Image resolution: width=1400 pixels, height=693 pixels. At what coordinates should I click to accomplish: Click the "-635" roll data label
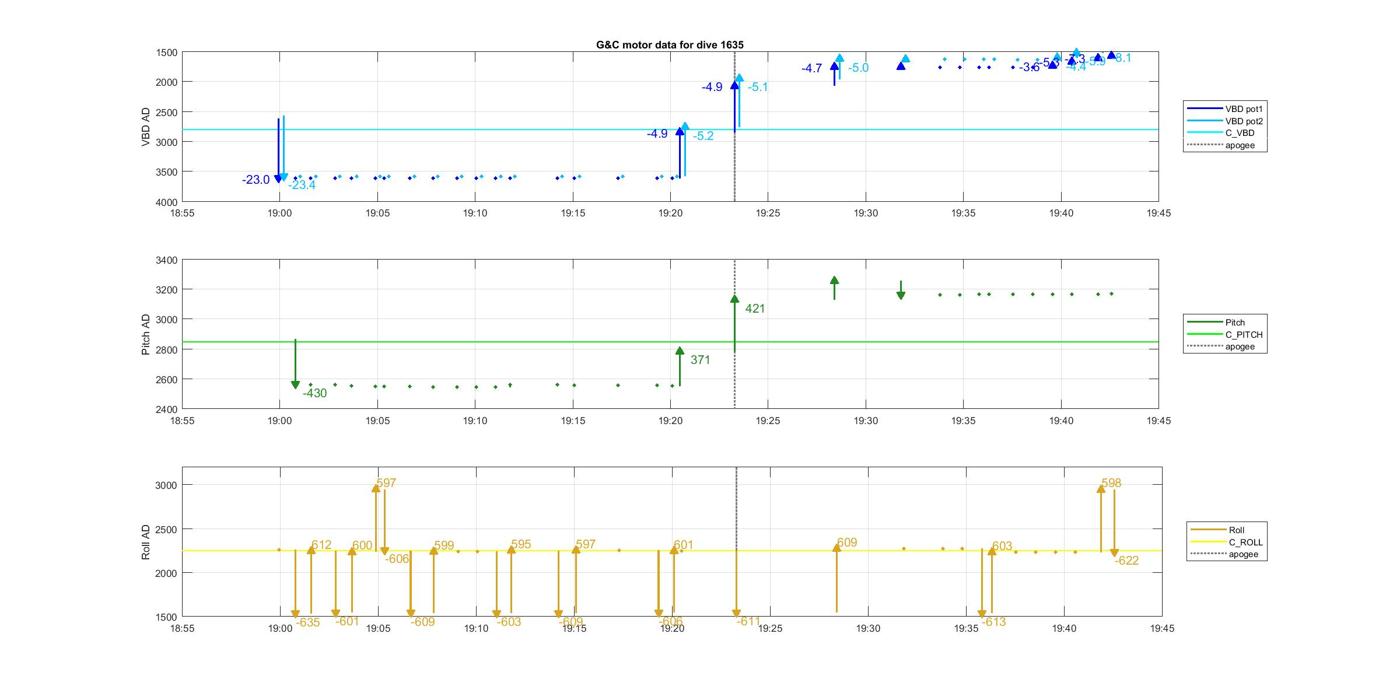(308, 623)
